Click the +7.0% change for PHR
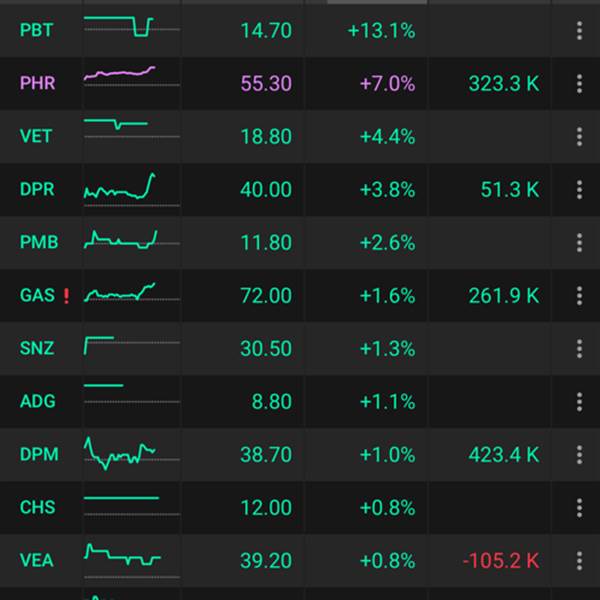Image resolution: width=600 pixels, height=600 pixels. (x=387, y=83)
